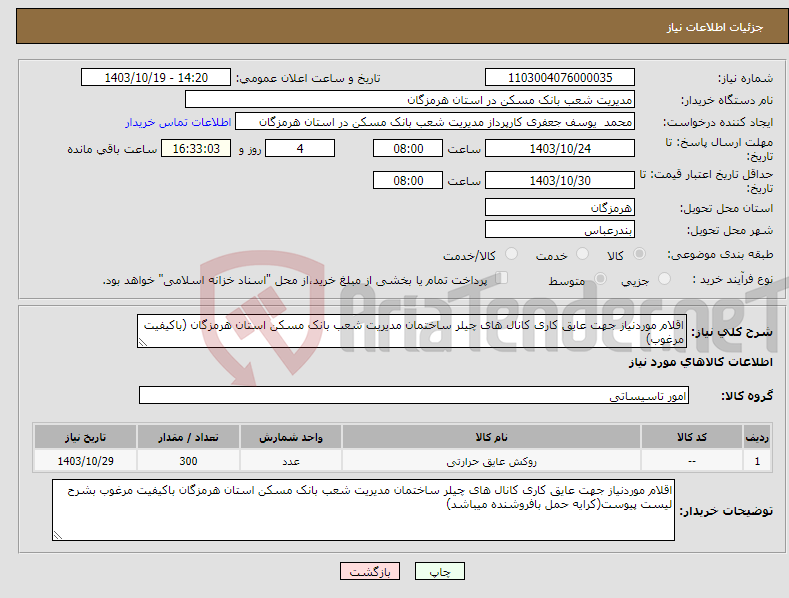Viewport: 789px width, 598px height.
Task: Click the response deadline time 08:00 field
Action: pyautogui.click(x=408, y=148)
